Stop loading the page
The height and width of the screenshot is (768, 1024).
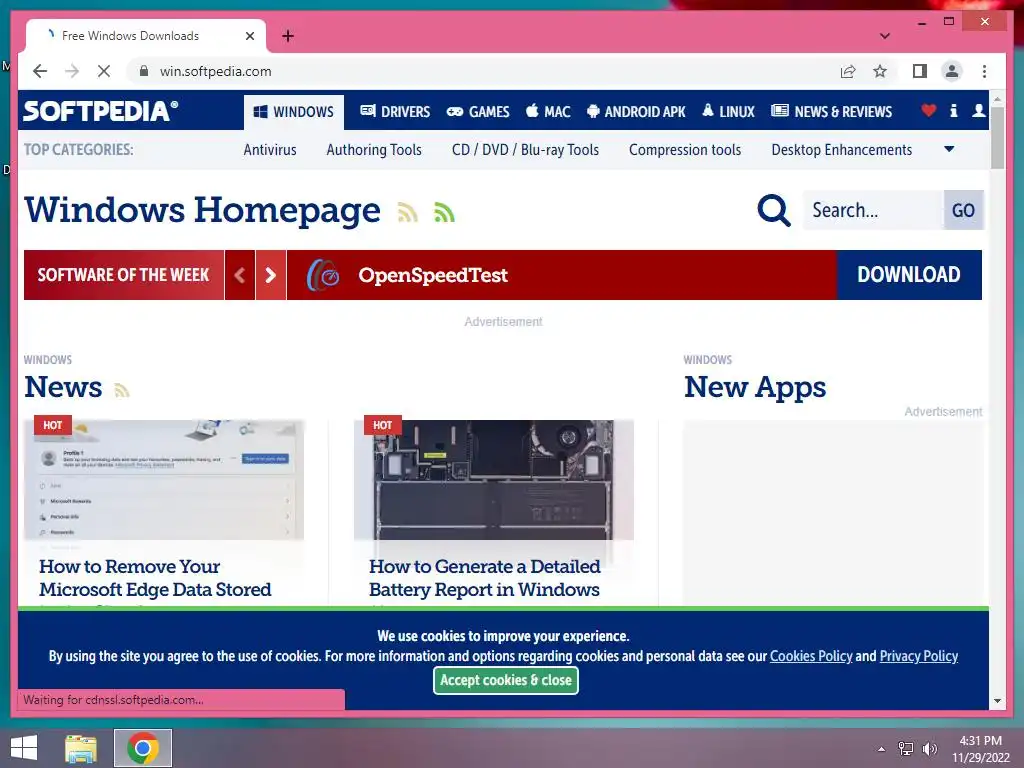104,71
